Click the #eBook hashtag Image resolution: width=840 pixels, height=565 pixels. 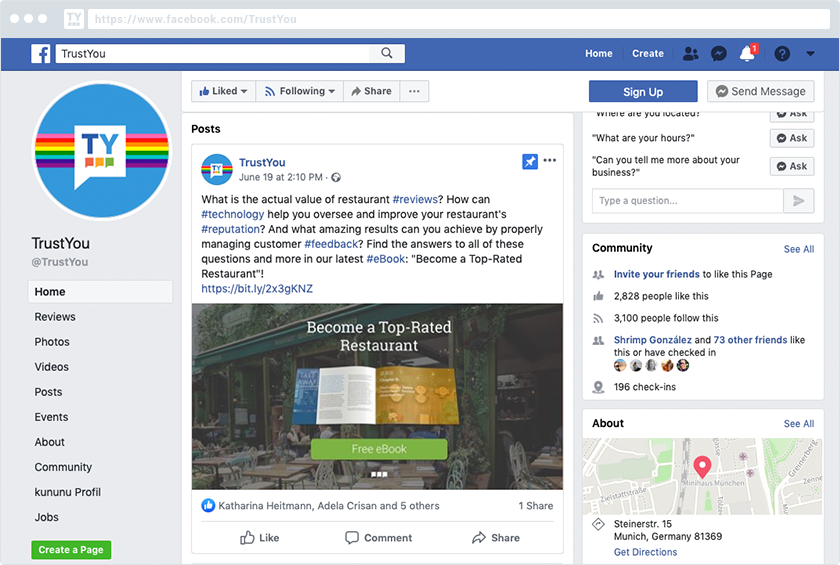click(x=386, y=259)
